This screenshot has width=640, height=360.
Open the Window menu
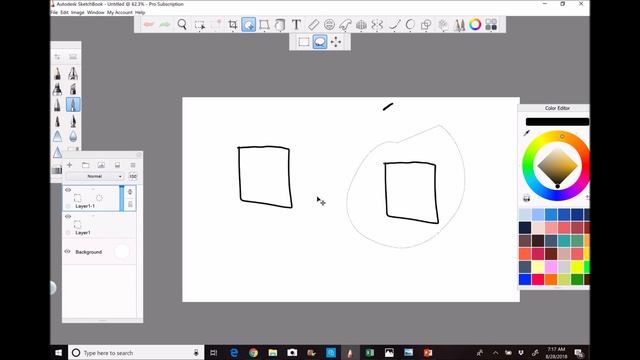96,13
